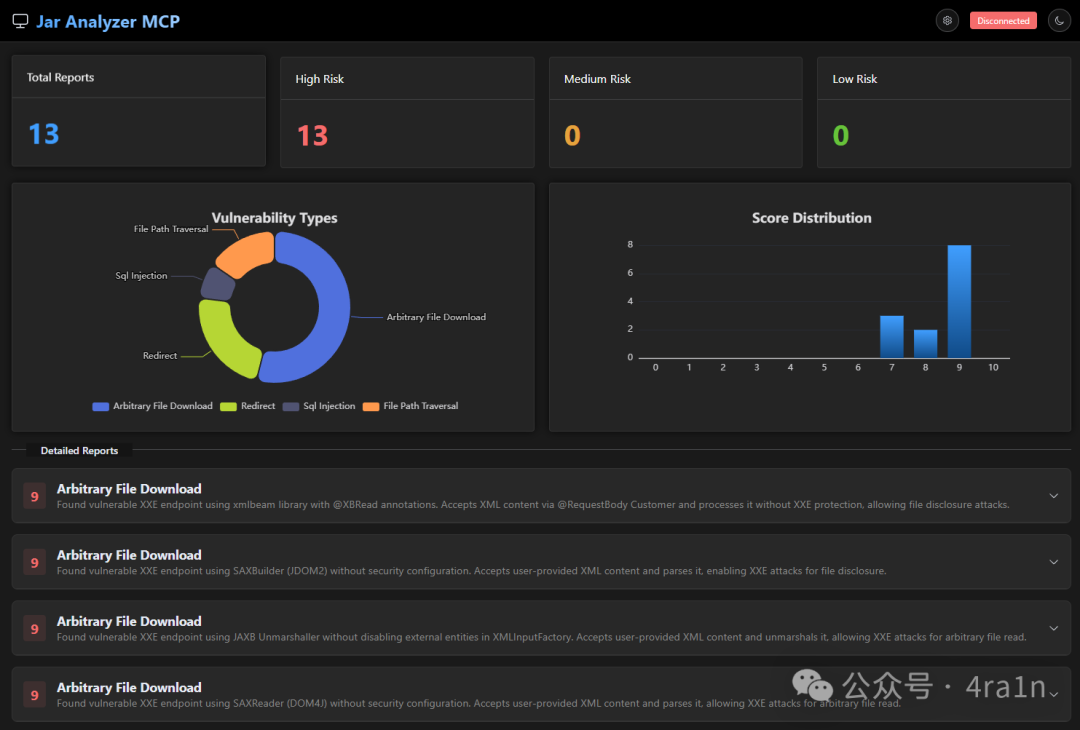The image size is (1080, 730).
Task: Click the score 7 bar in Score Distribution
Action: click(x=891, y=336)
